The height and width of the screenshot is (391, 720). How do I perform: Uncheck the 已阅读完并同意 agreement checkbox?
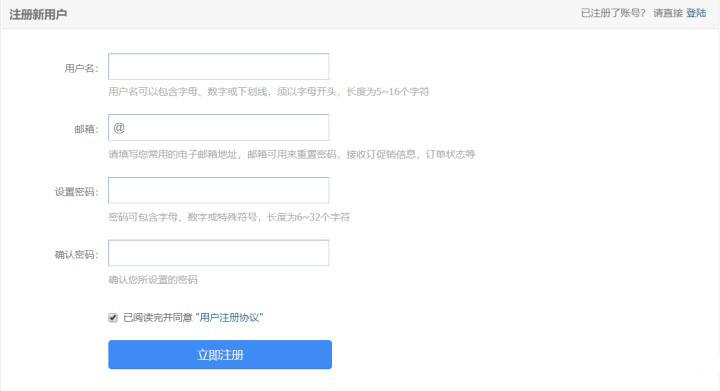coord(113,318)
